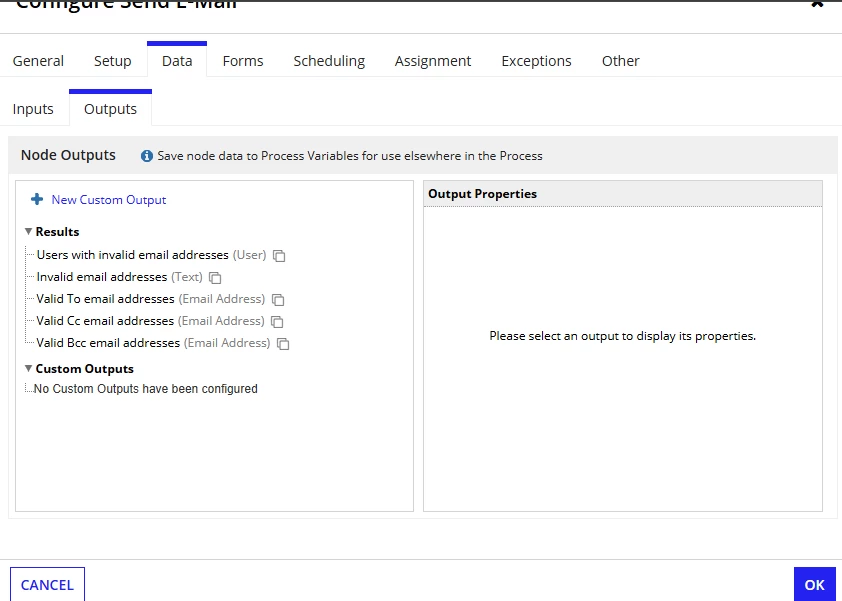Confirm with the OK button

[815, 584]
